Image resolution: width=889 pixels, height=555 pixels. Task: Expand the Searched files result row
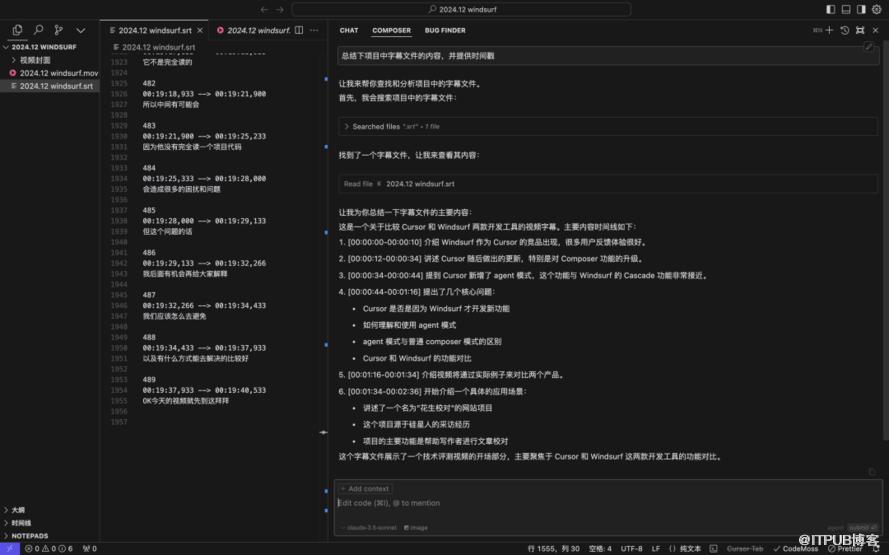(608, 126)
